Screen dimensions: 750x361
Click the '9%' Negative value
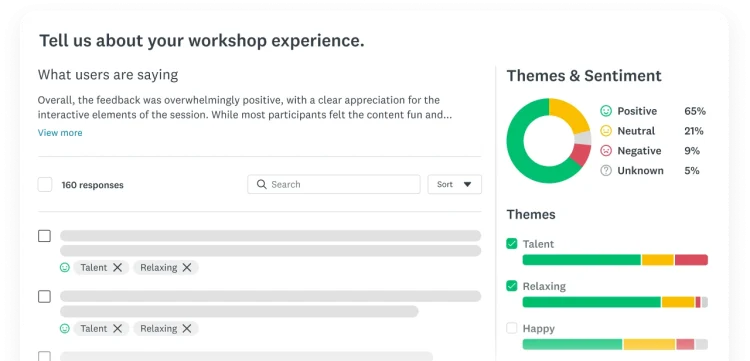(692, 151)
